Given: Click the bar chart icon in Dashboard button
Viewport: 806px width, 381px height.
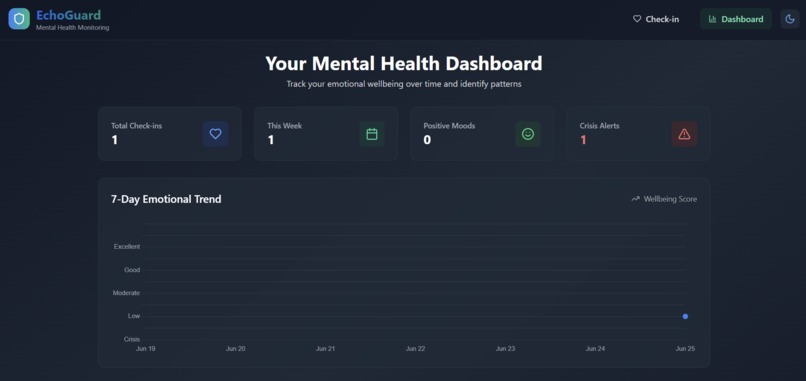Looking at the screenshot, I should [712, 19].
